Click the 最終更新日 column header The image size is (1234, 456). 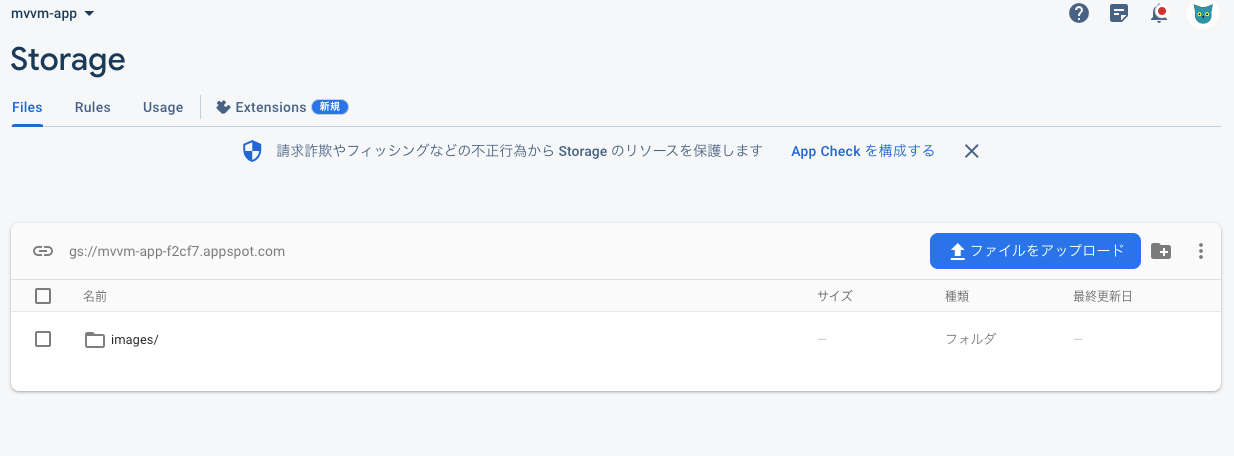1102,296
